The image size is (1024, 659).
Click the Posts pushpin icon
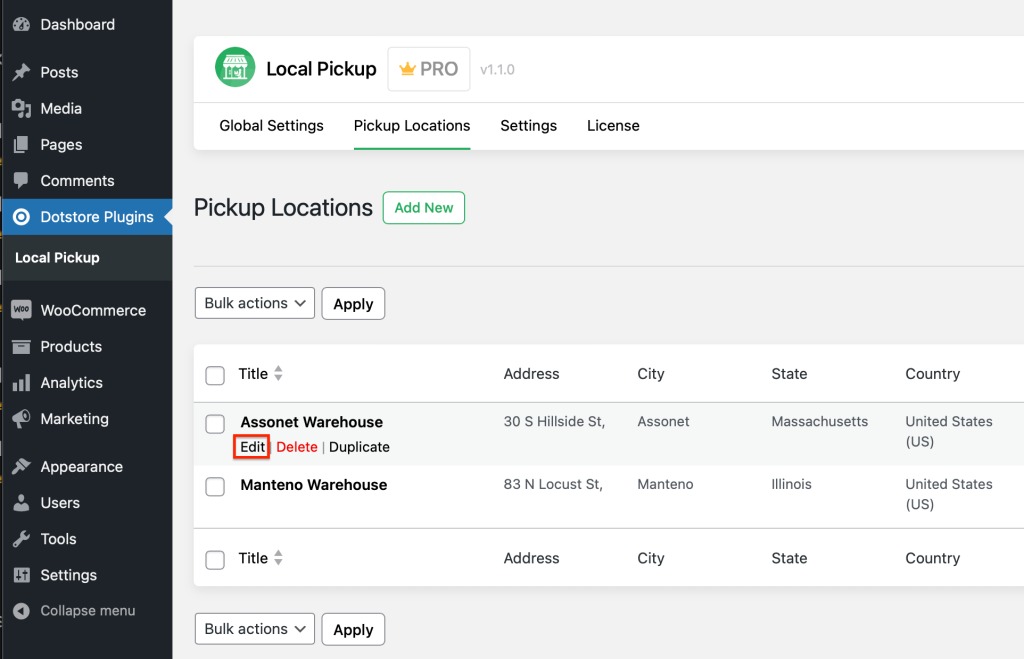(x=21, y=72)
